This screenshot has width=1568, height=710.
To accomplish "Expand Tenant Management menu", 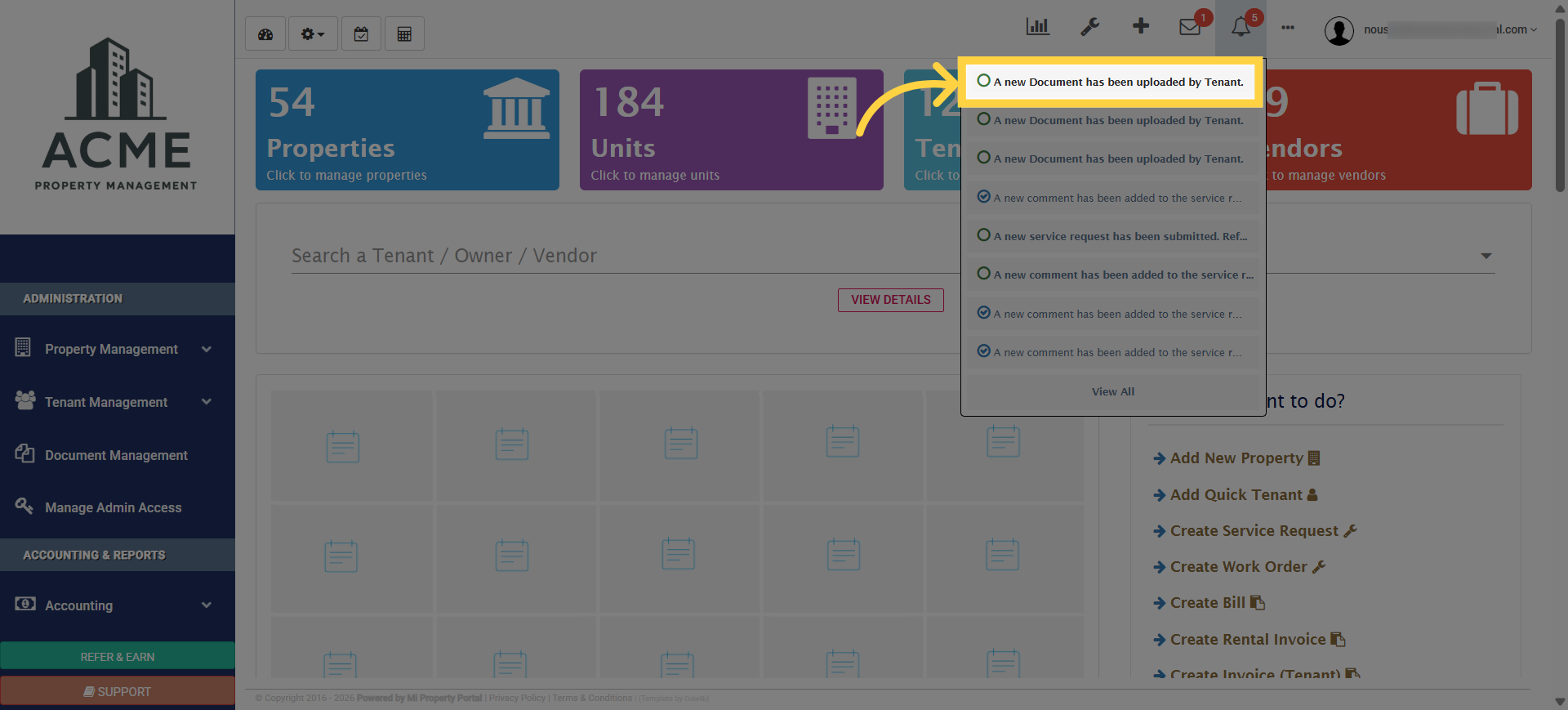I will (118, 402).
